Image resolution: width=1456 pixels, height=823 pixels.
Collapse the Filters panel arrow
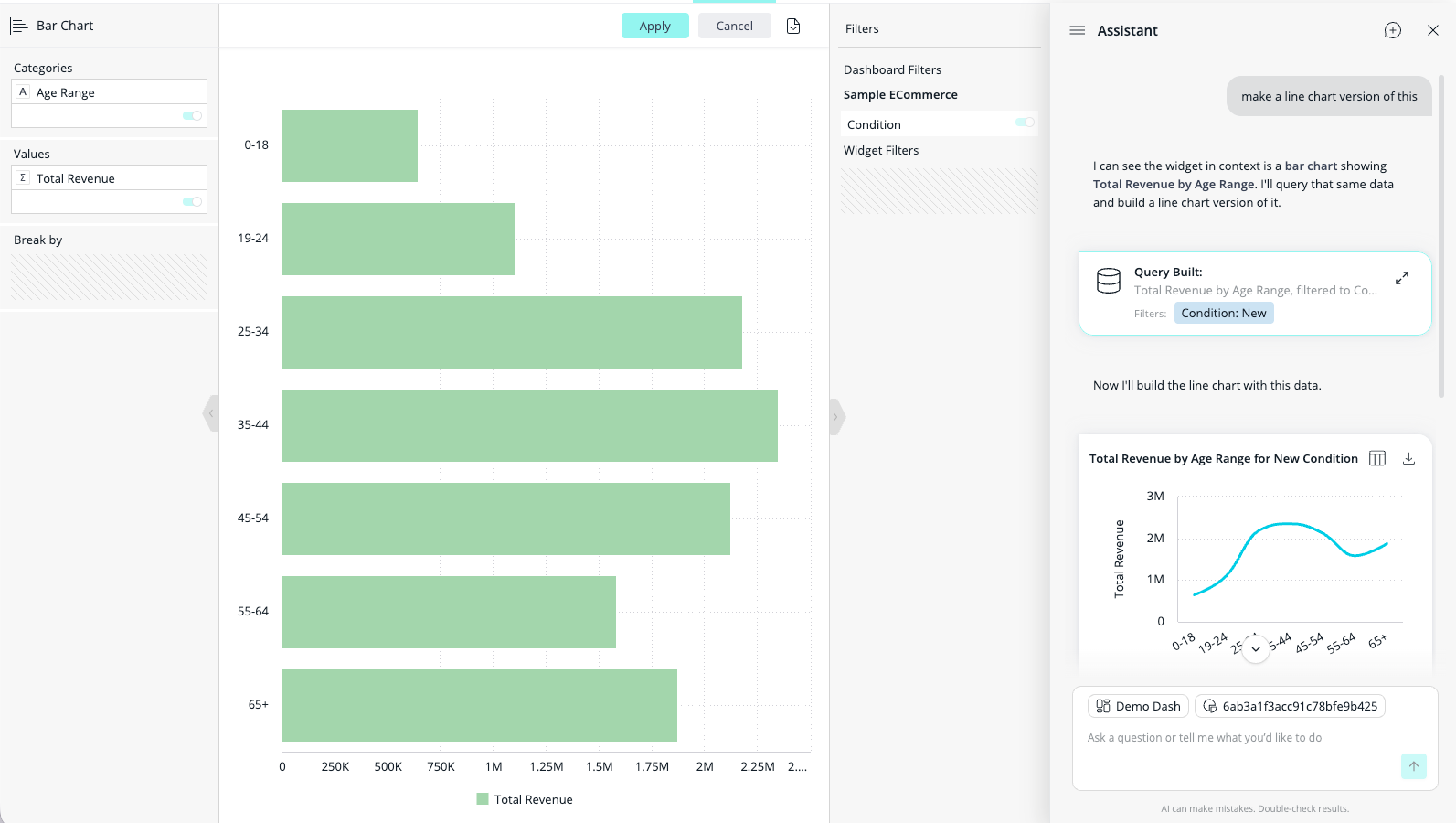pyautogui.click(x=836, y=417)
